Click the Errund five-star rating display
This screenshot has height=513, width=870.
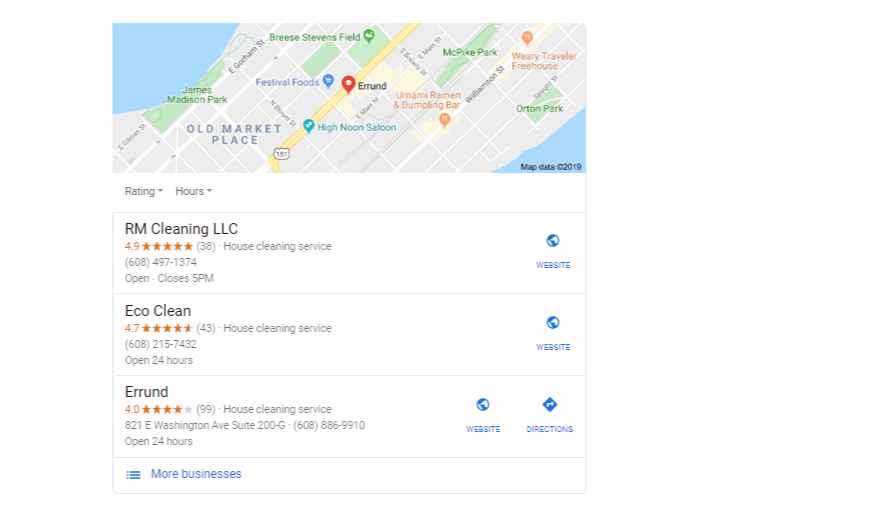[167, 410]
